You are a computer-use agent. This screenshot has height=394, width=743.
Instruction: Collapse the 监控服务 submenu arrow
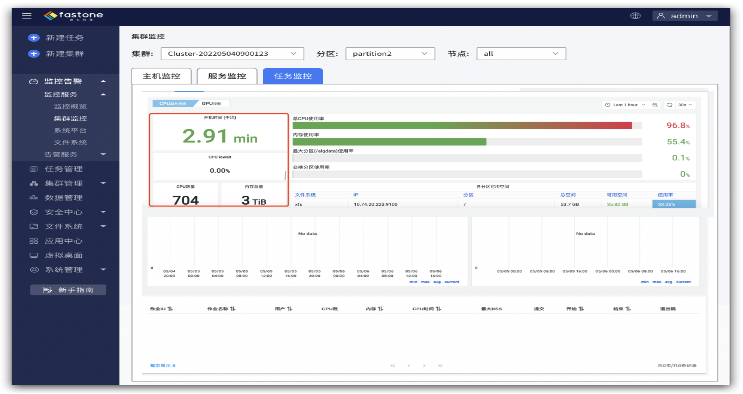(103, 94)
